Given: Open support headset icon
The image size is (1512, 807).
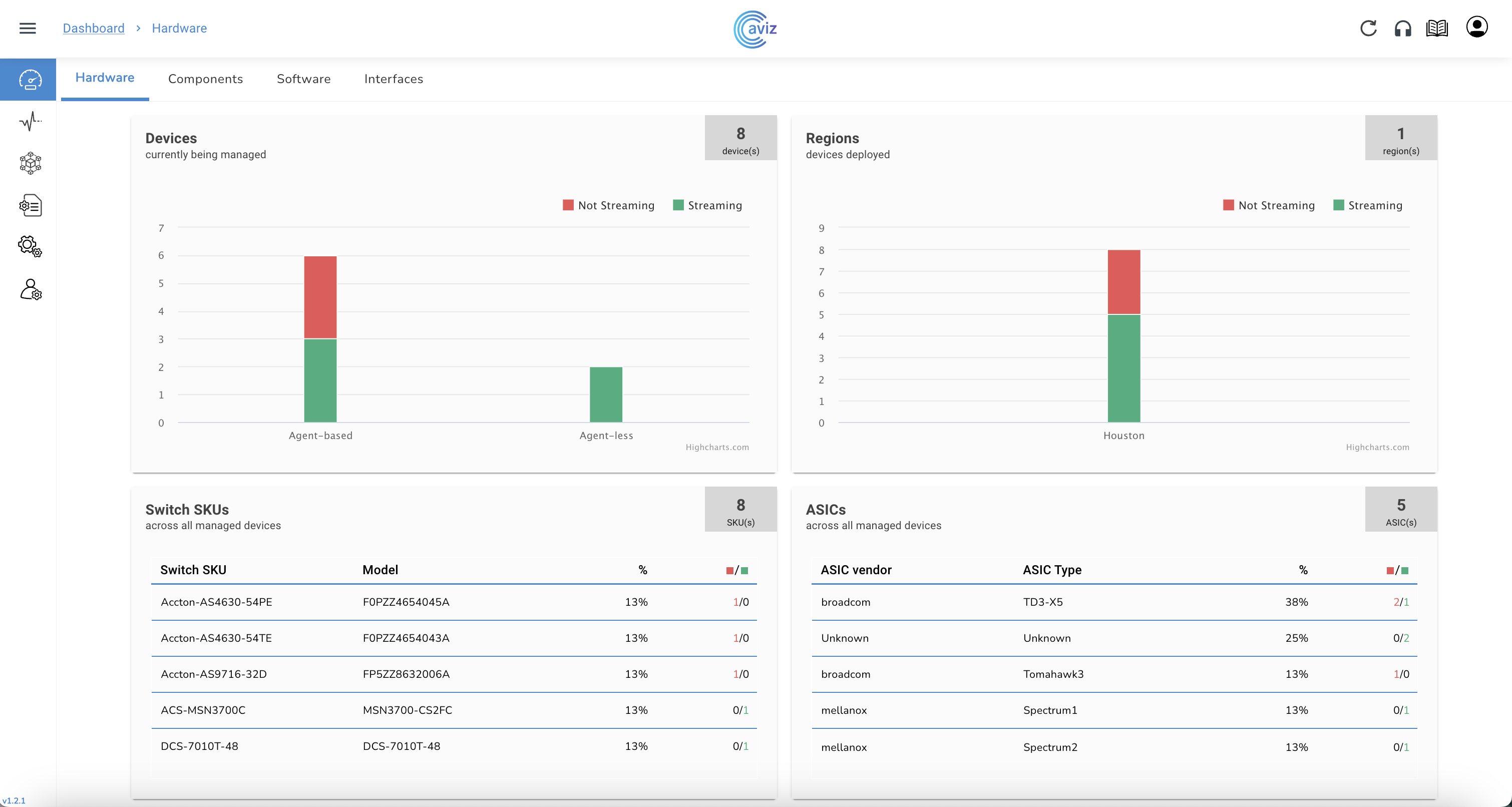Looking at the screenshot, I should pyautogui.click(x=1402, y=28).
